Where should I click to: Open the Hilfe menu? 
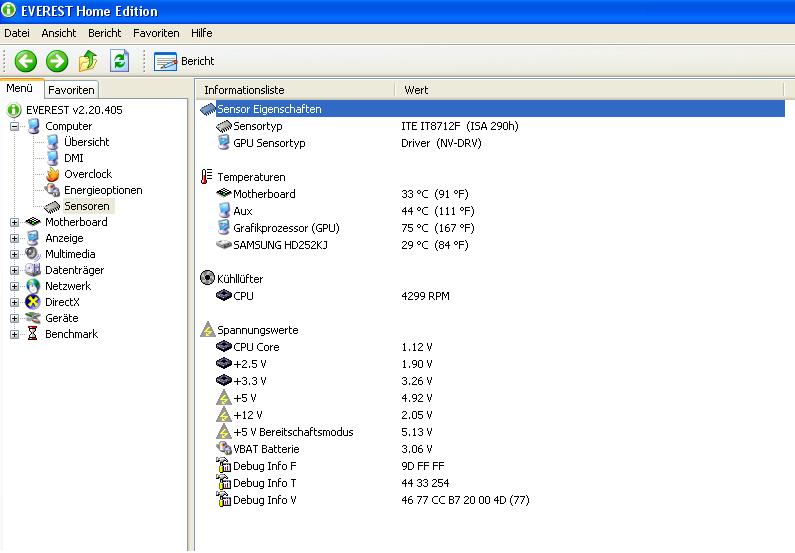pos(201,33)
